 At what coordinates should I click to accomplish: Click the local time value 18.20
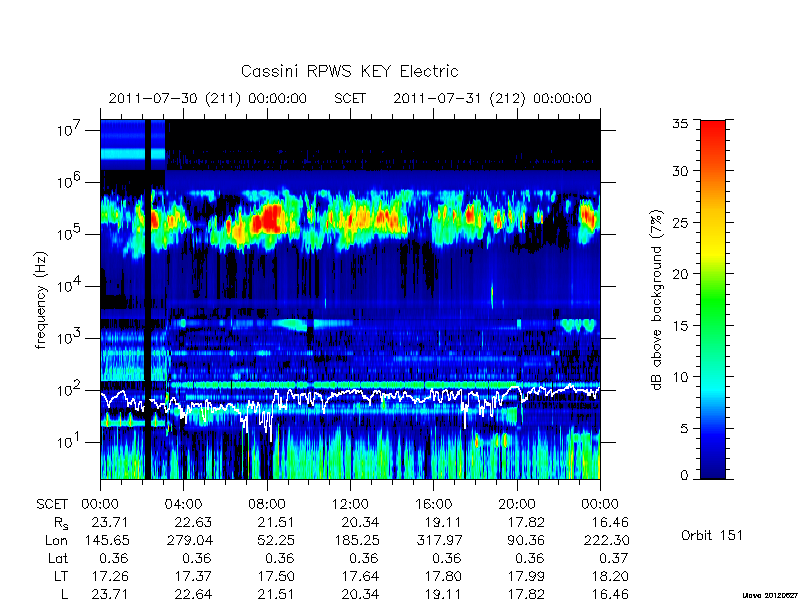pos(610,577)
